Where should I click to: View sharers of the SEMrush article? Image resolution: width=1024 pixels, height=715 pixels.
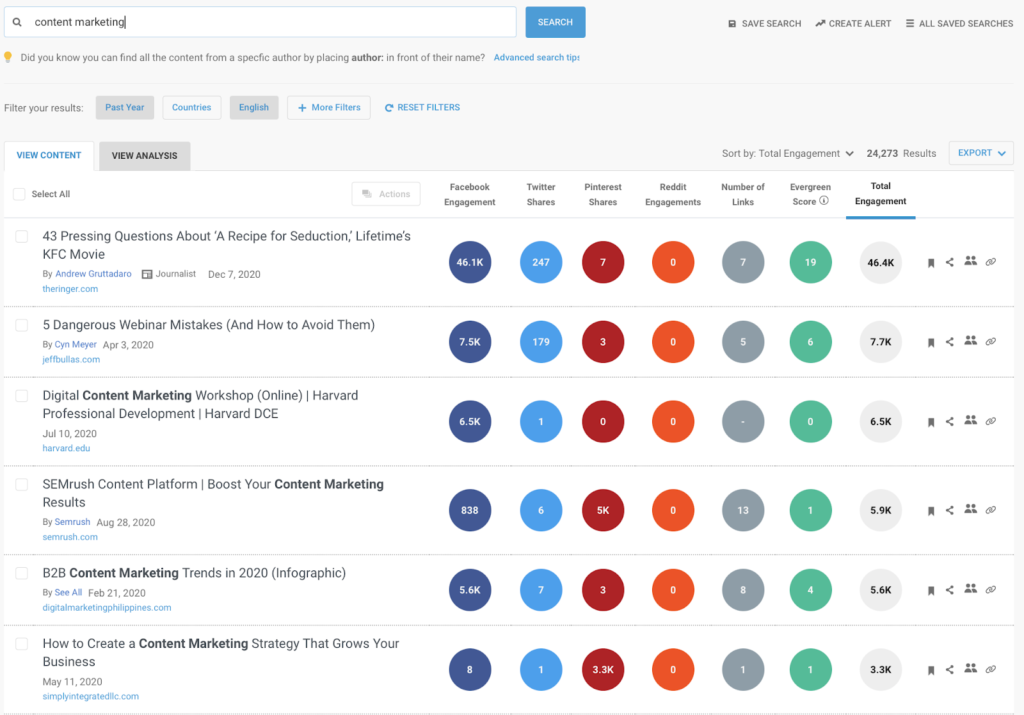(971, 510)
